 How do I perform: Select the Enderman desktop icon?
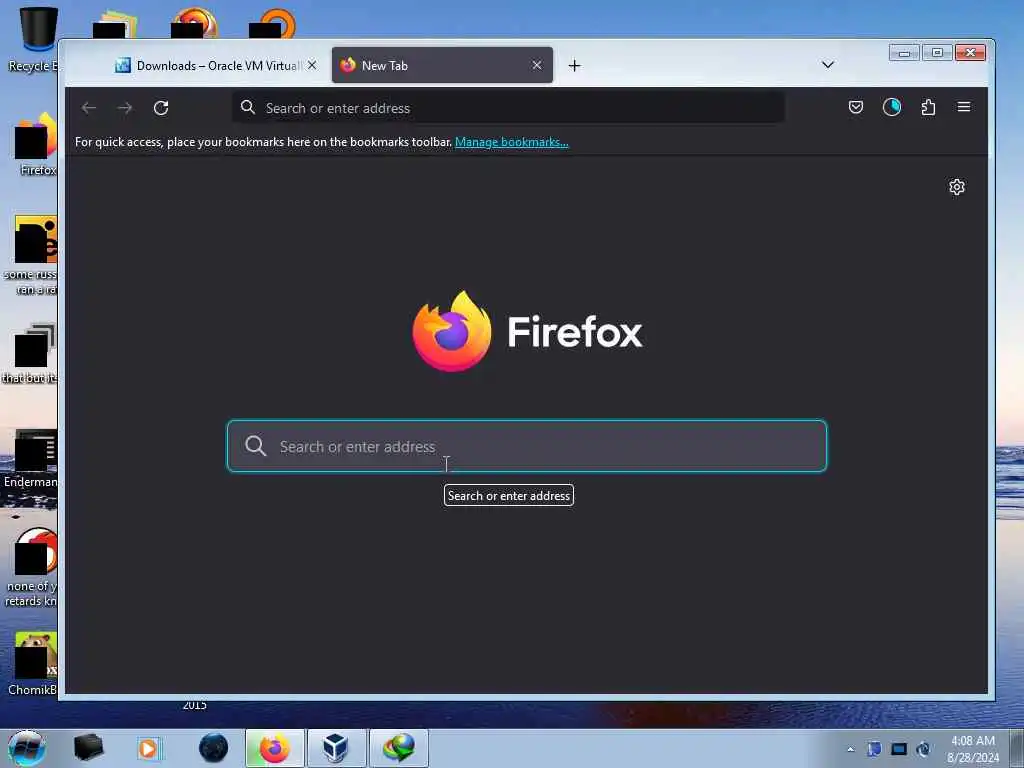coord(31,458)
